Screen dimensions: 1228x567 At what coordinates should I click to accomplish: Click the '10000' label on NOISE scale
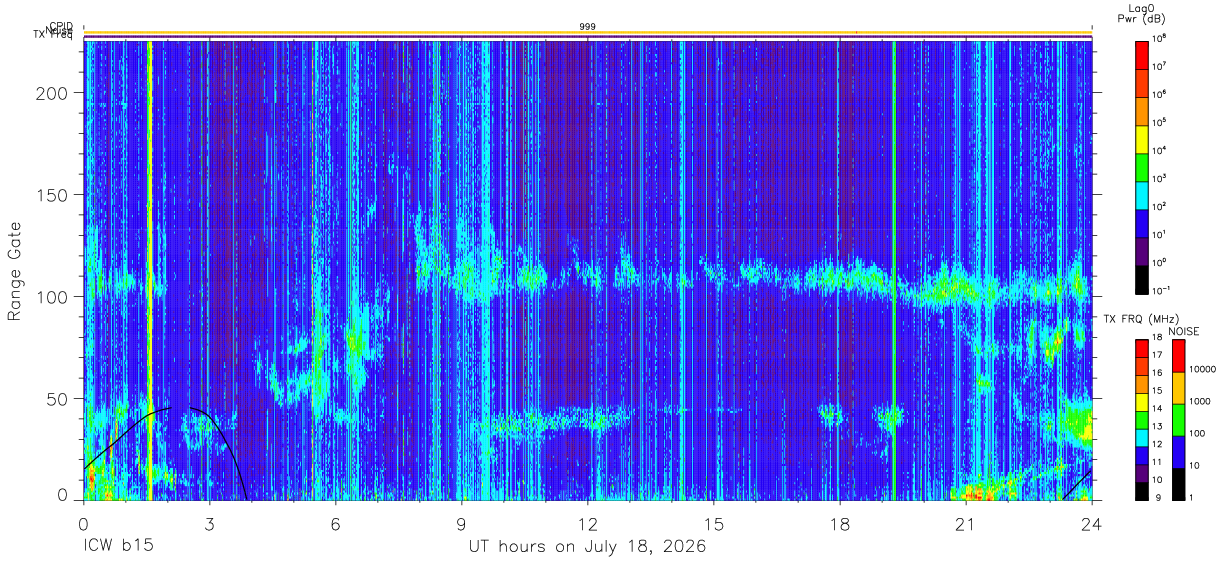point(1203,367)
